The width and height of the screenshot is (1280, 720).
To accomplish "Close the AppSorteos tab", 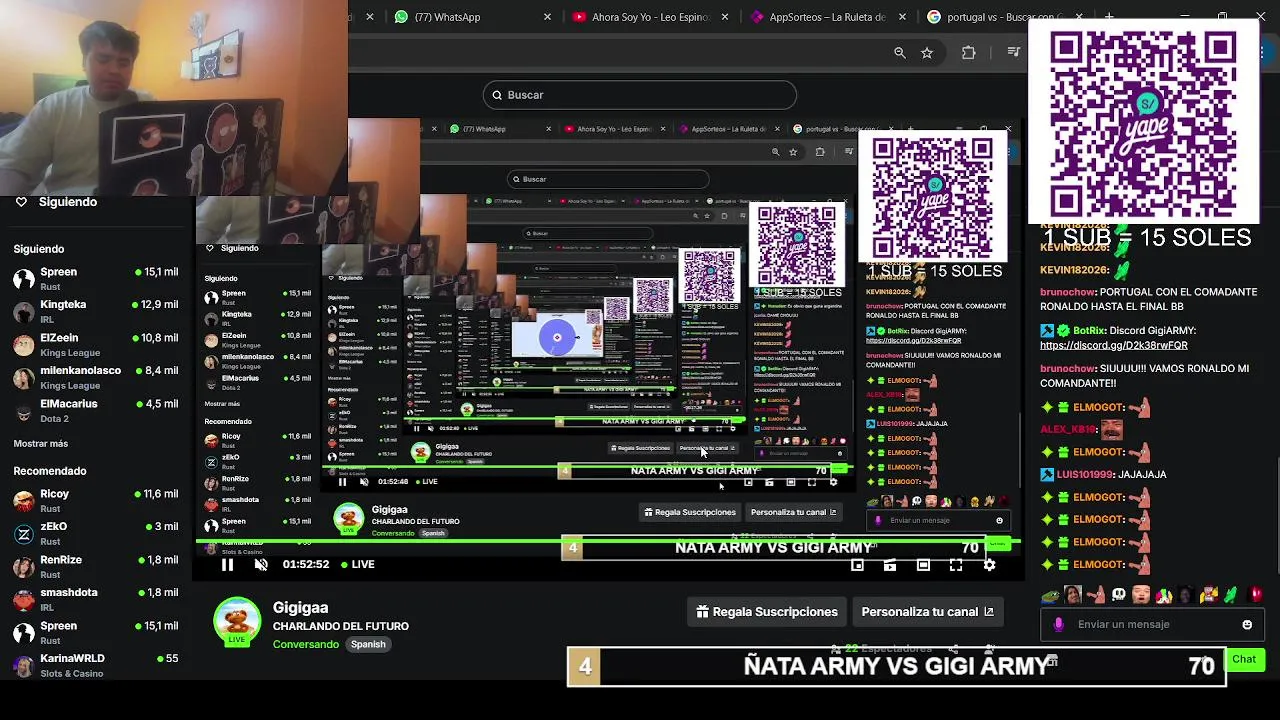I will tap(903, 17).
